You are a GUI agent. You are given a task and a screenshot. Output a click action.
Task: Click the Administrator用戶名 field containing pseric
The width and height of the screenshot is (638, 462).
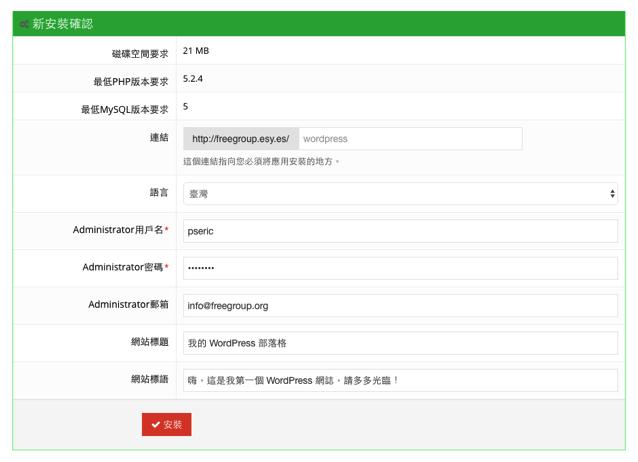click(400, 231)
